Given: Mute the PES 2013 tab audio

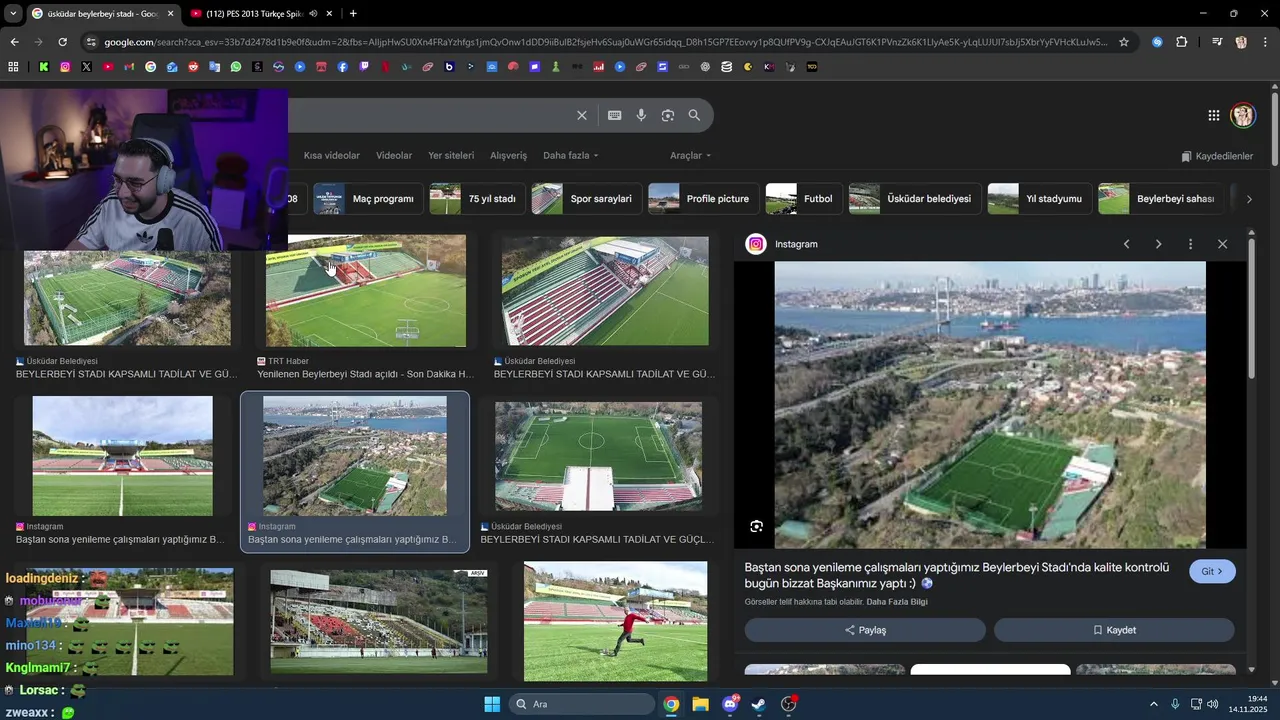Looking at the screenshot, I should (x=314, y=13).
